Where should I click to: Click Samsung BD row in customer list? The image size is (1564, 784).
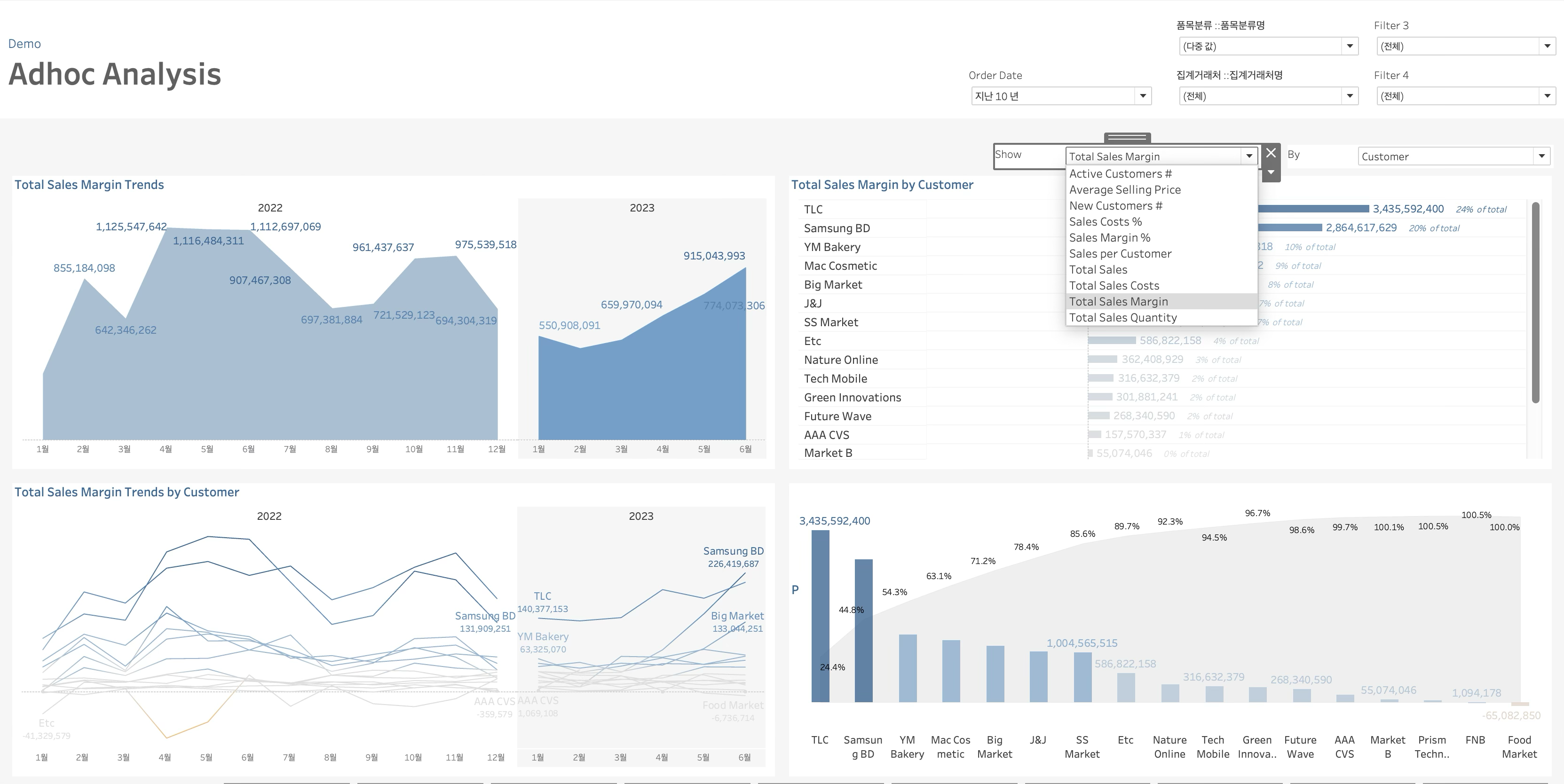click(x=837, y=228)
